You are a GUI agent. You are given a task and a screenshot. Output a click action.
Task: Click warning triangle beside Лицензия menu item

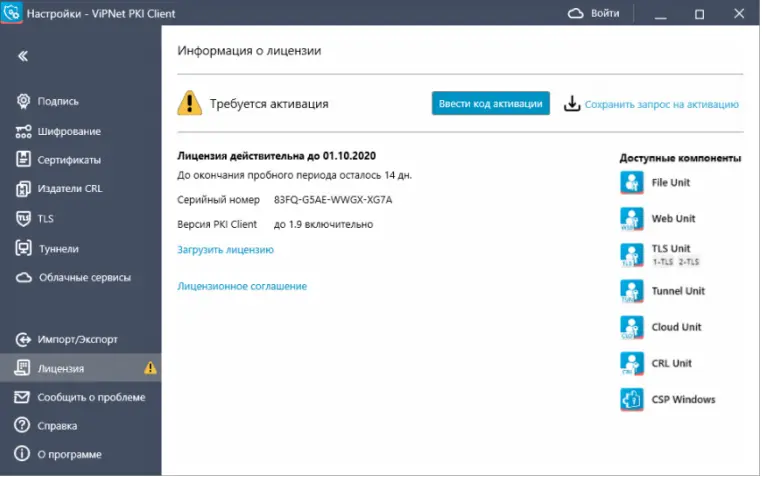[150, 368]
